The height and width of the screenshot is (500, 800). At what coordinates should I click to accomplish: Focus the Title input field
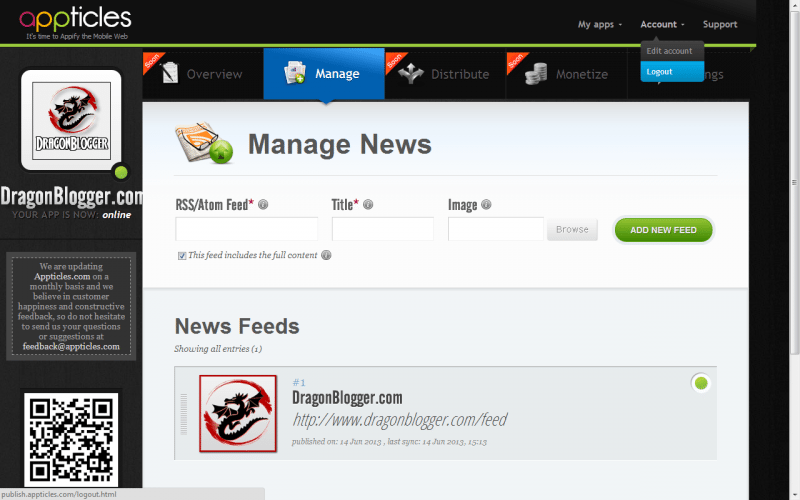[383, 229]
